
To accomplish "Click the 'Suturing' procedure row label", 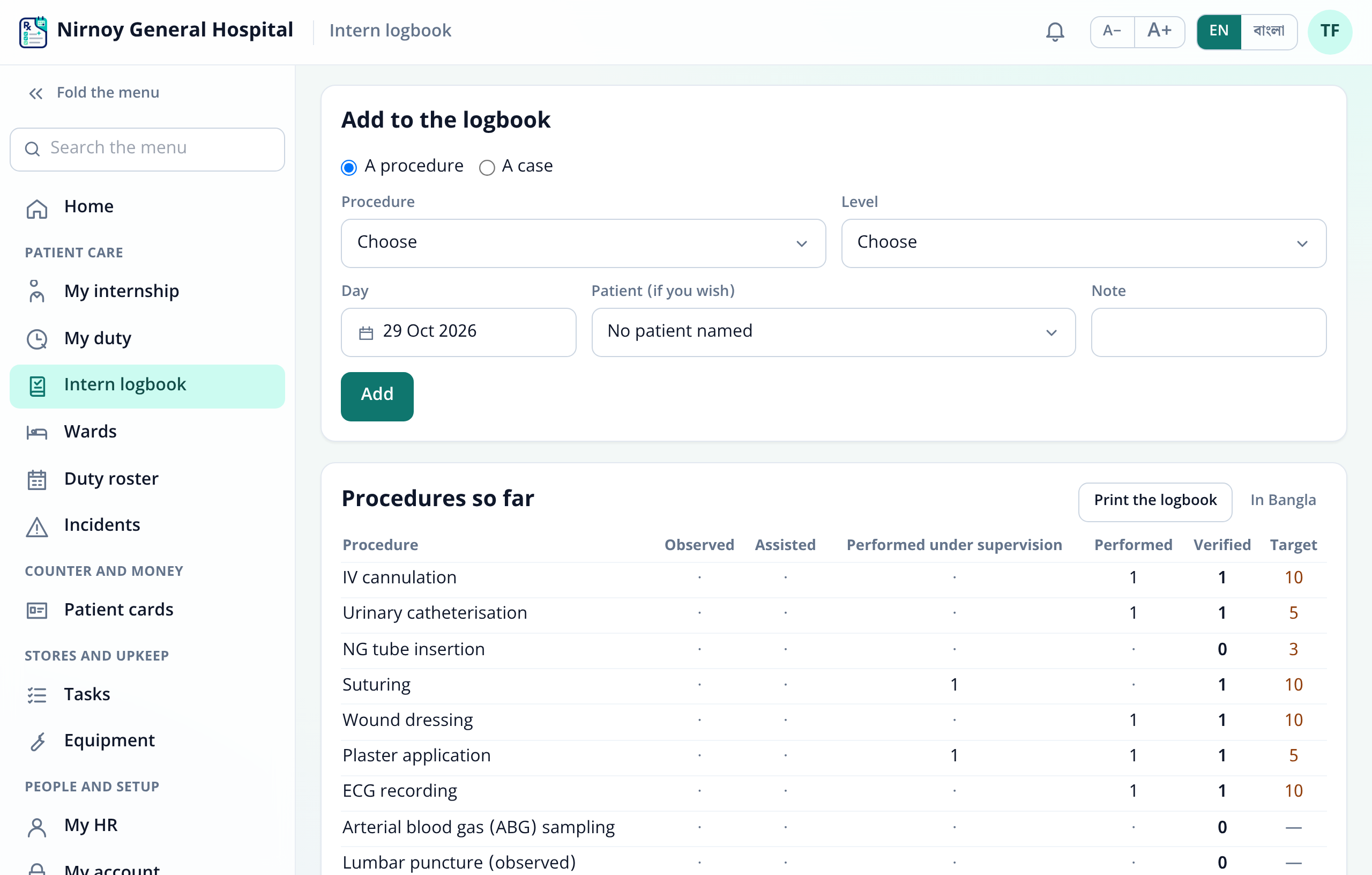I will [x=376, y=685].
